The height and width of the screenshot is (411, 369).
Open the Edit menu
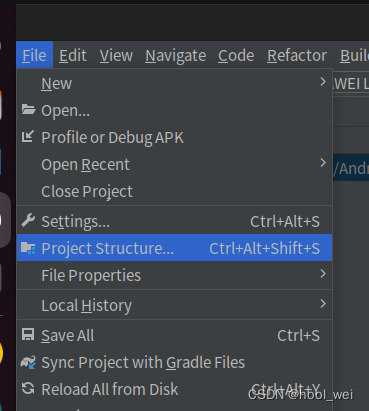tap(73, 55)
